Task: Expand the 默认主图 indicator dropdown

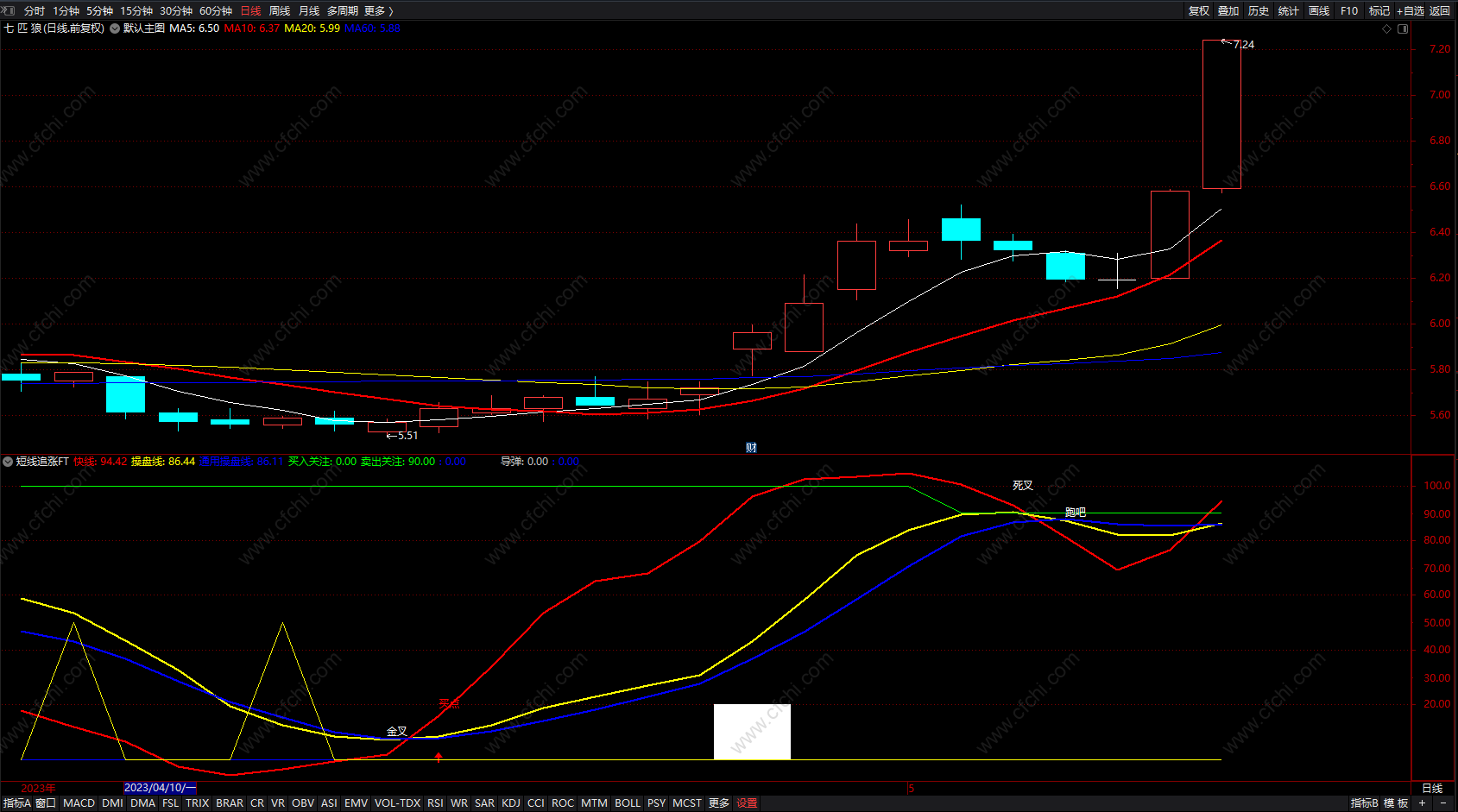Action: (115, 28)
